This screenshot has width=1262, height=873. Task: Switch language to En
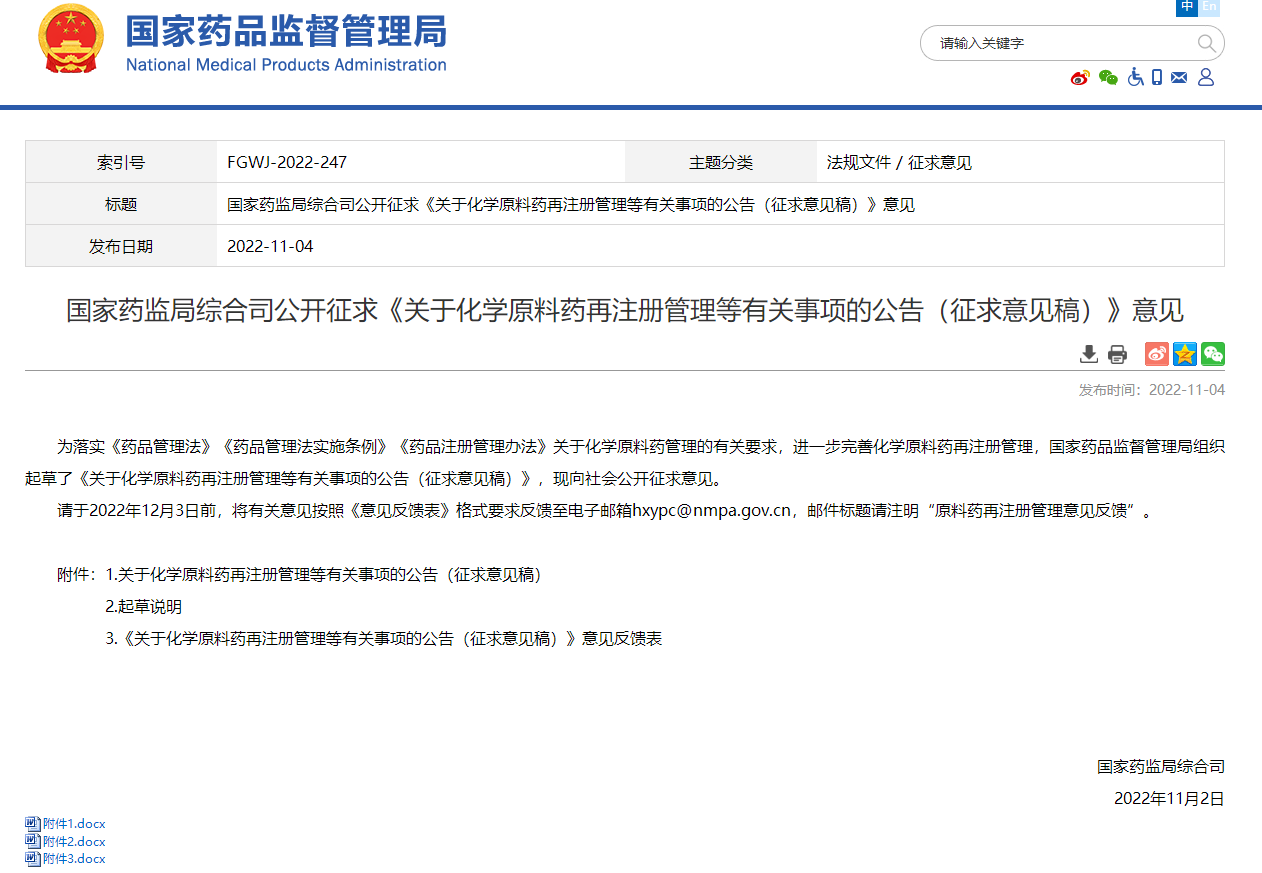pos(1210,7)
